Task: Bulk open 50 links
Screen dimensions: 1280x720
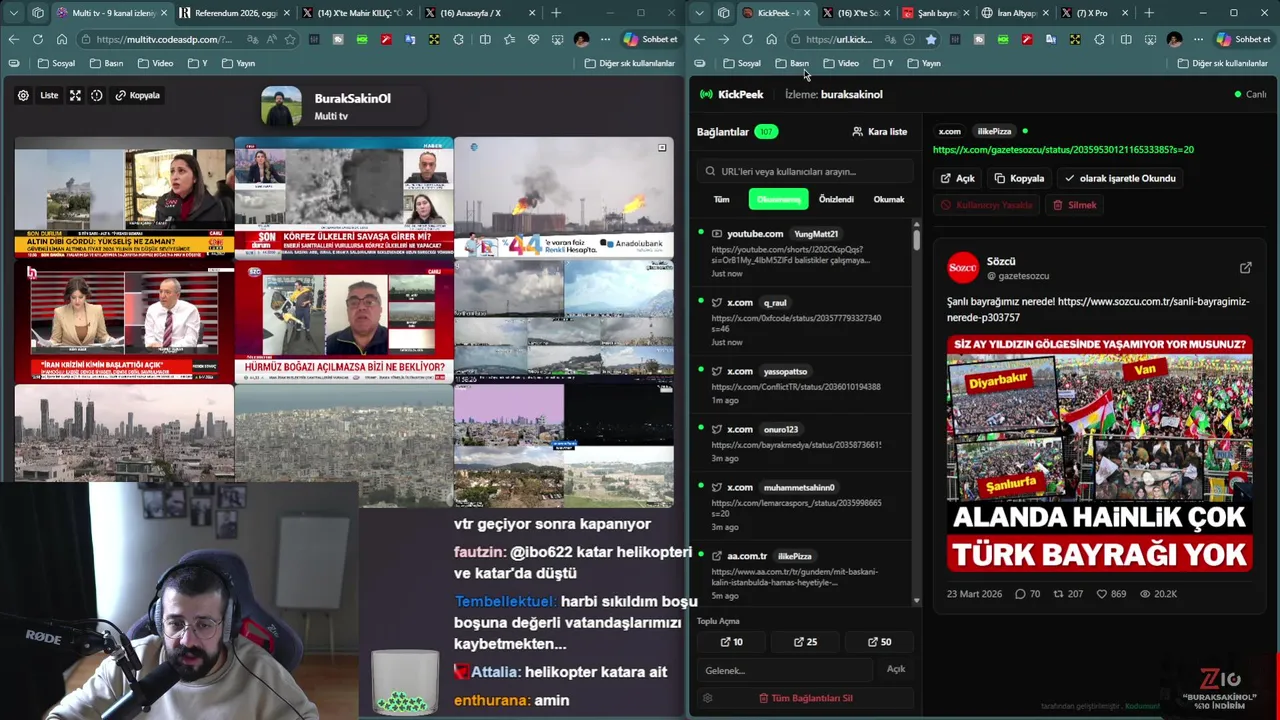Action: [x=879, y=642]
